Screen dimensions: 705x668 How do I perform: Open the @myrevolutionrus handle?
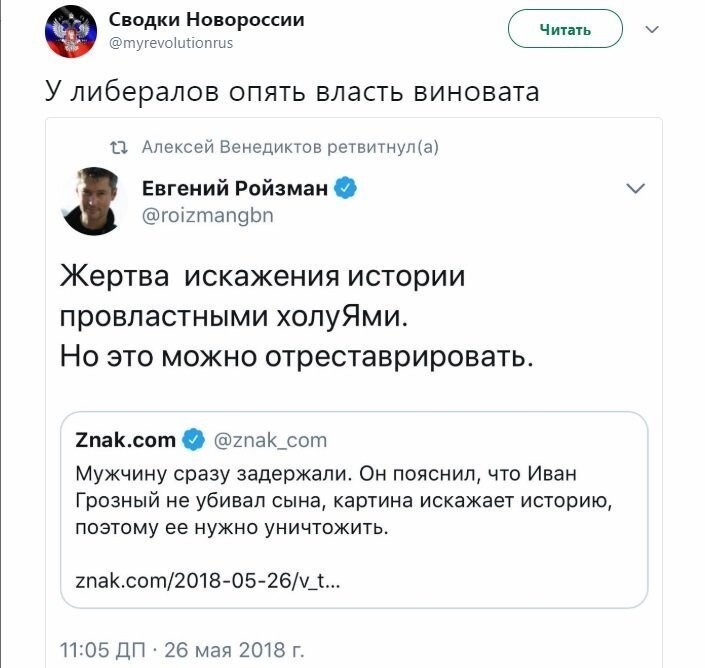171,43
